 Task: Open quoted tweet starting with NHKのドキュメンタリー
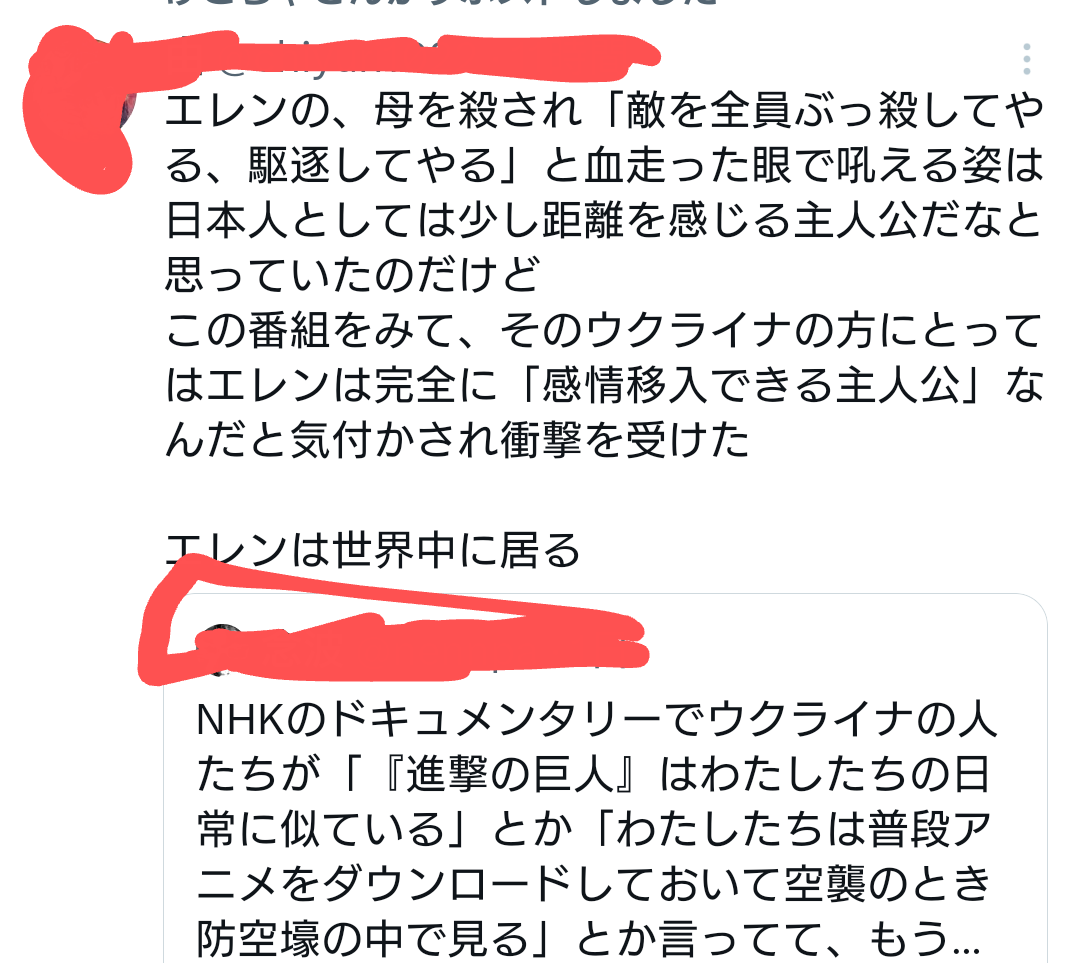pos(605,778)
